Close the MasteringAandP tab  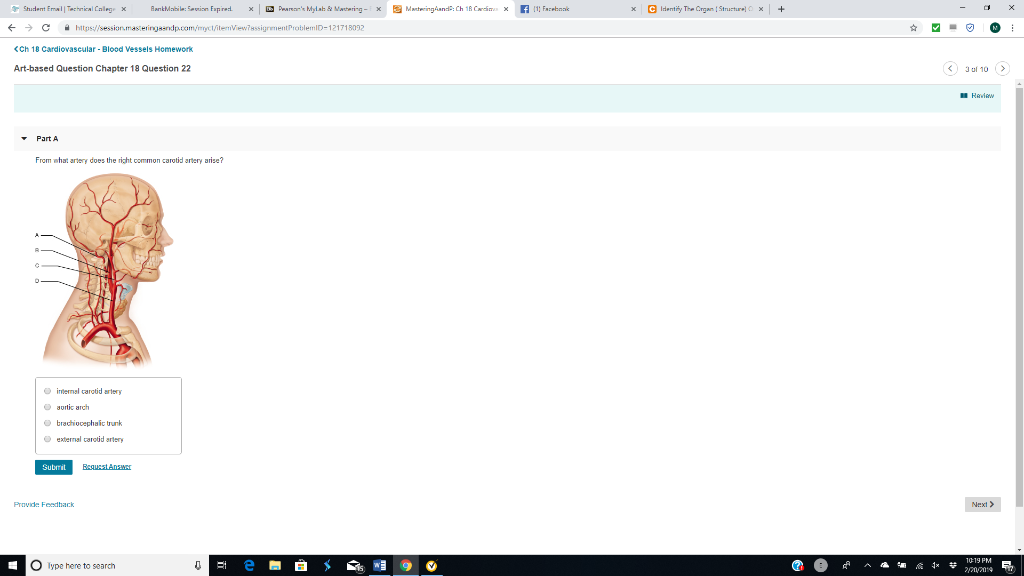click(506, 9)
